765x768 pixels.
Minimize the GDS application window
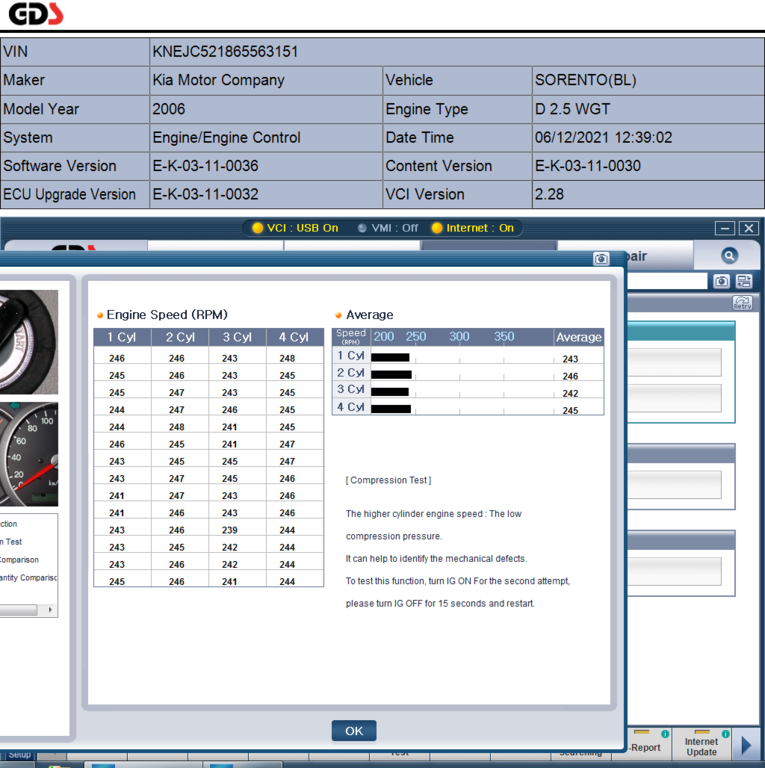click(x=725, y=228)
